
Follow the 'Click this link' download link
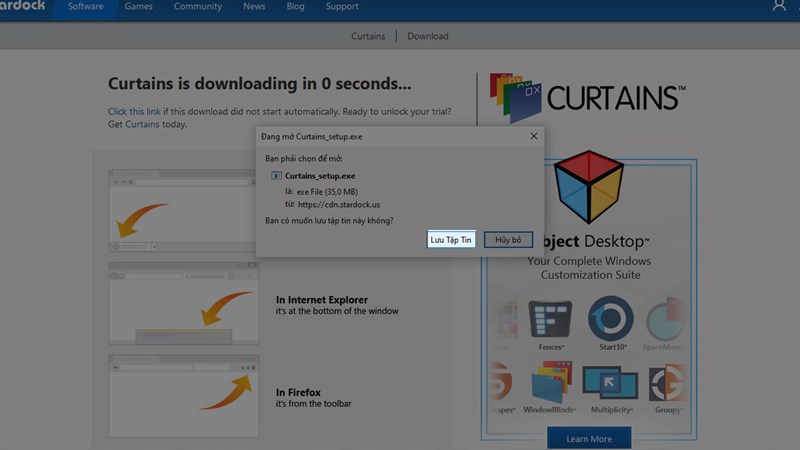click(x=134, y=111)
